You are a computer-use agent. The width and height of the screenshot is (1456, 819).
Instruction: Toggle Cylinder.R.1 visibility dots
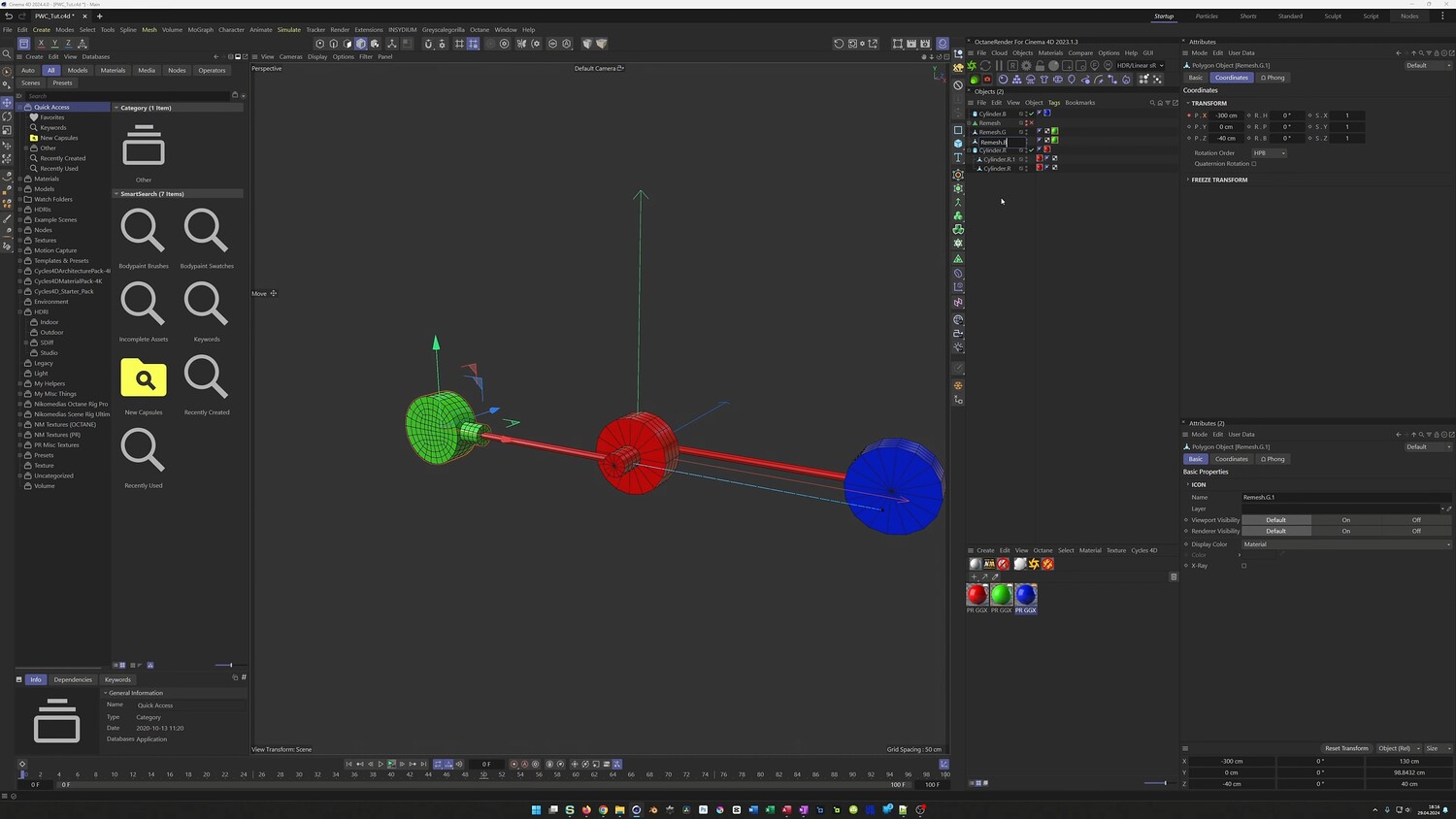click(x=1024, y=159)
